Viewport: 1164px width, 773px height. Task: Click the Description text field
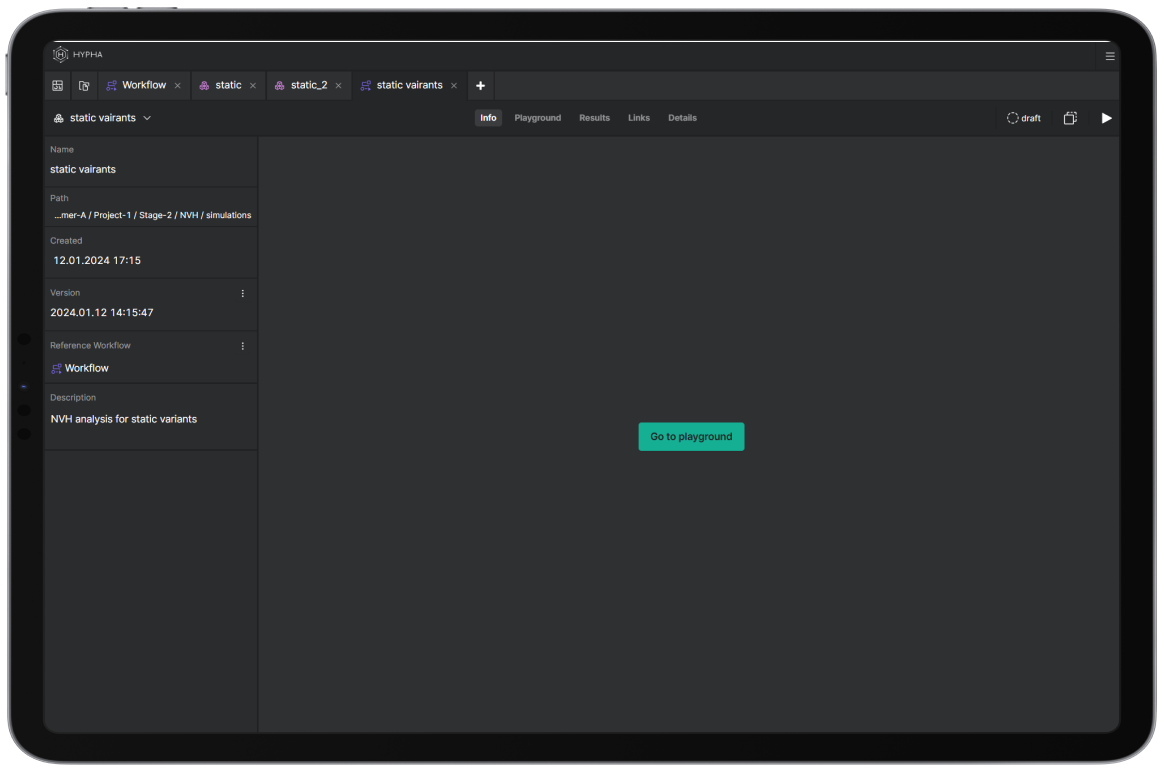[x=124, y=419]
